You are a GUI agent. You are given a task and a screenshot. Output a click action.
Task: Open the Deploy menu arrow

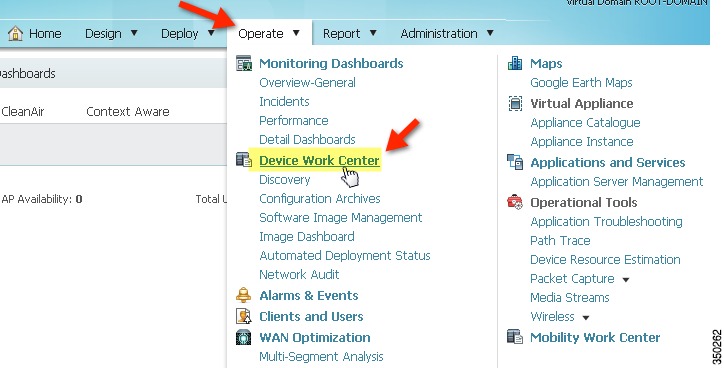(x=211, y=33)
